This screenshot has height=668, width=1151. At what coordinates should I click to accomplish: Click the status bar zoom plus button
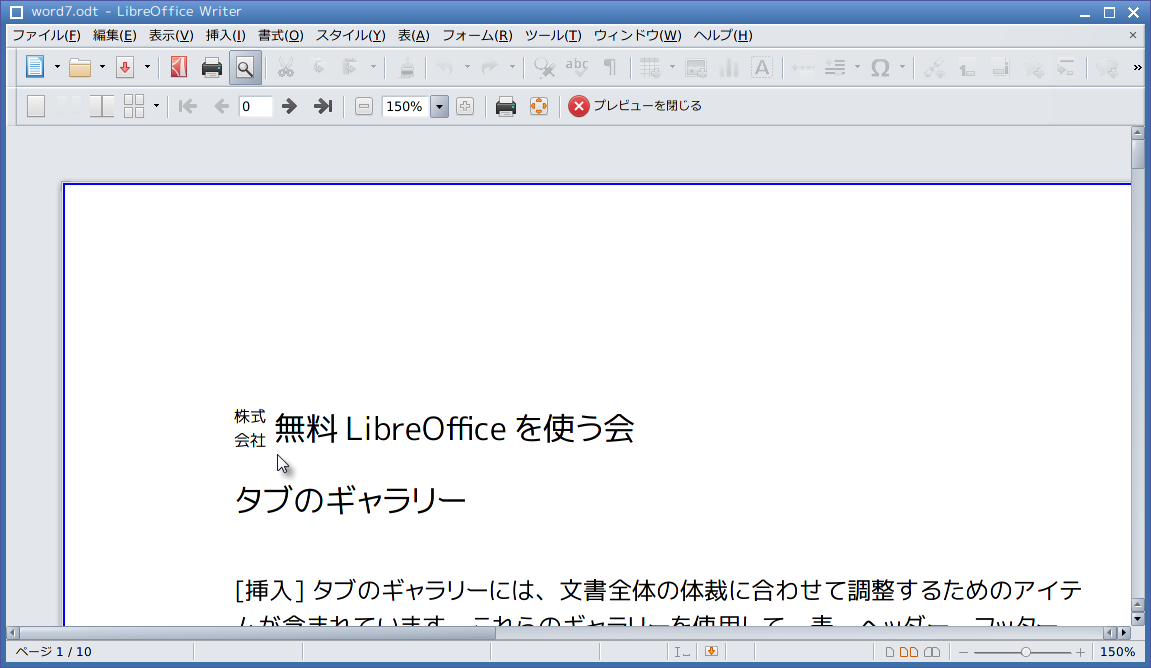1080,652
